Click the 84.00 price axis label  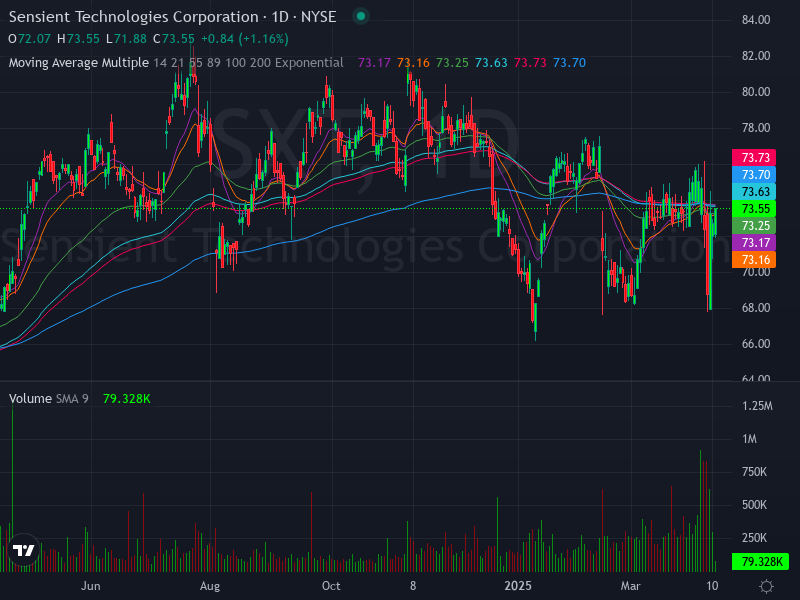756,20
